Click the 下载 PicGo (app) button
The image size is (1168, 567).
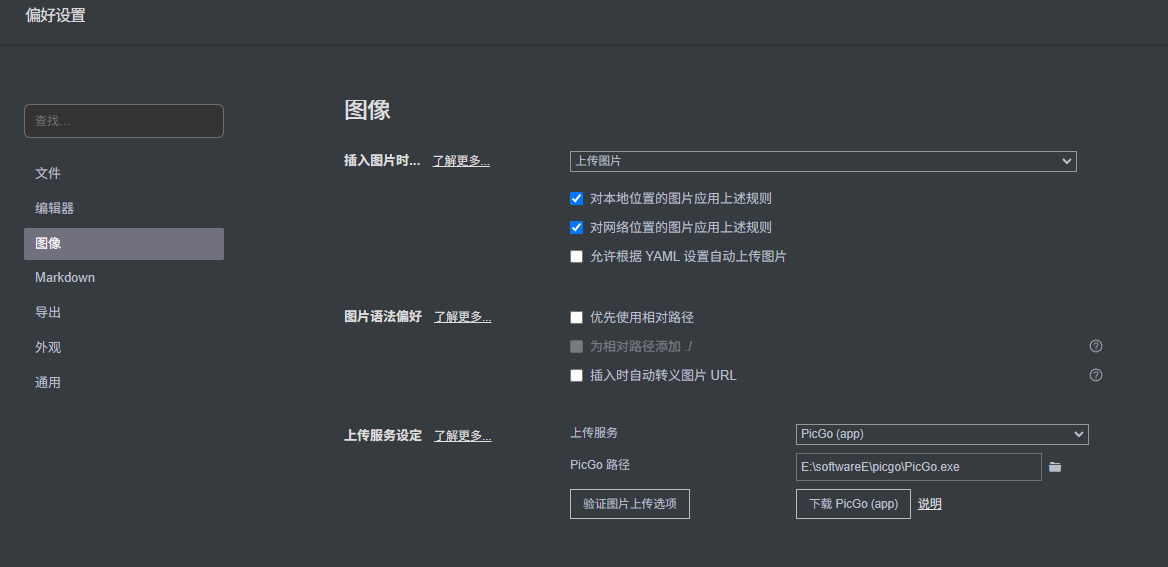pyautogui.click(x=853, y=504)
